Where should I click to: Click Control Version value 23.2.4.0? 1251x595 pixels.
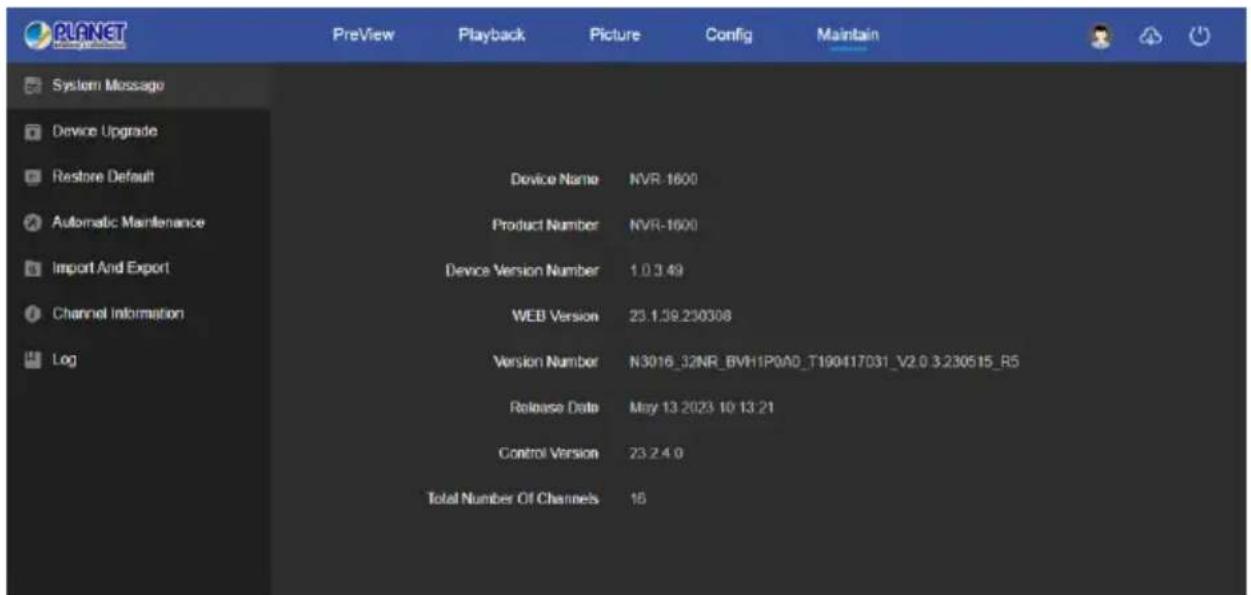point(656,453)
